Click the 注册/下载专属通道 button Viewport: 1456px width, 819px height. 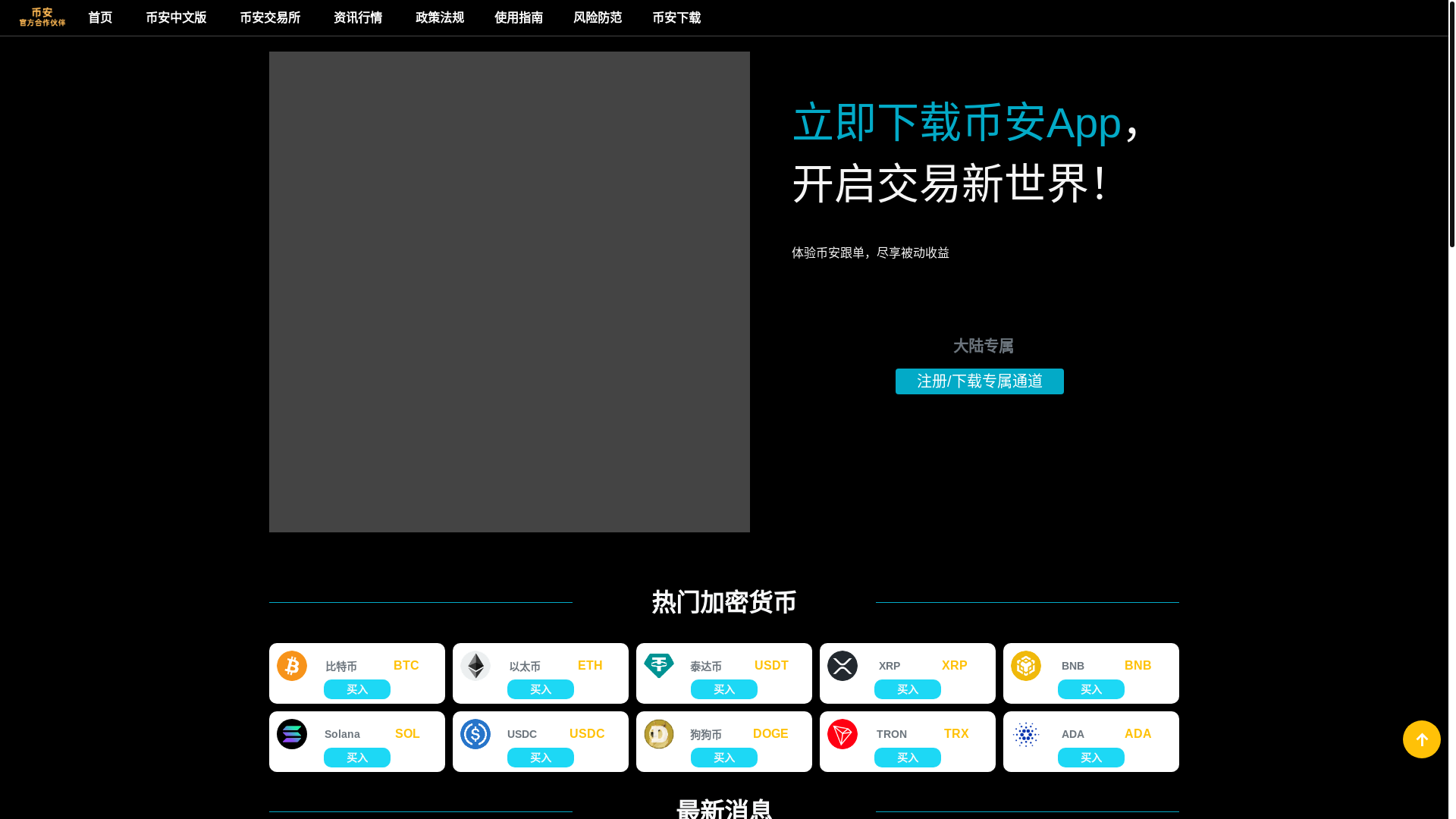pyautogui.click(x=980, y=381)
